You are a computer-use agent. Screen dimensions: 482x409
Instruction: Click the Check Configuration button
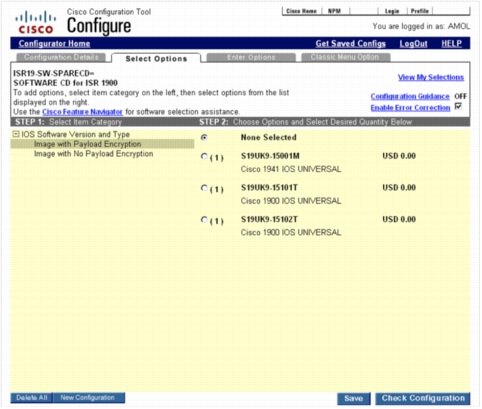[x=423, y=398]
